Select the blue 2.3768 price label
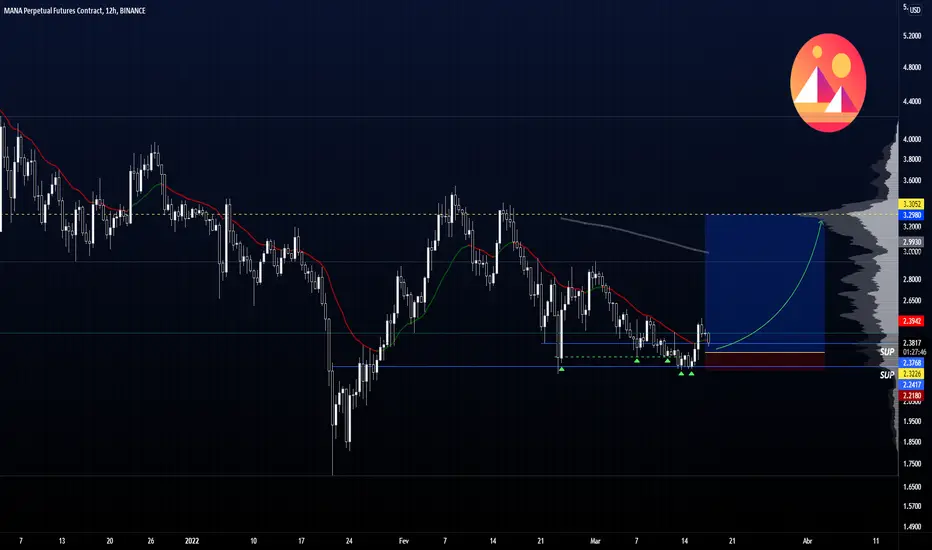The height and width of the screenshot is (550, 932). click(912, 363)
